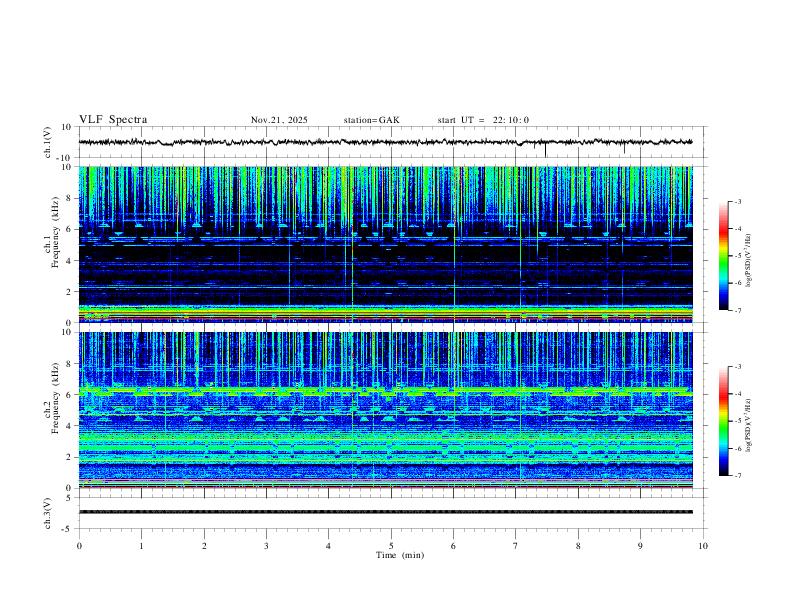Click the "Time (min)" x-axis label

point(400,555)
